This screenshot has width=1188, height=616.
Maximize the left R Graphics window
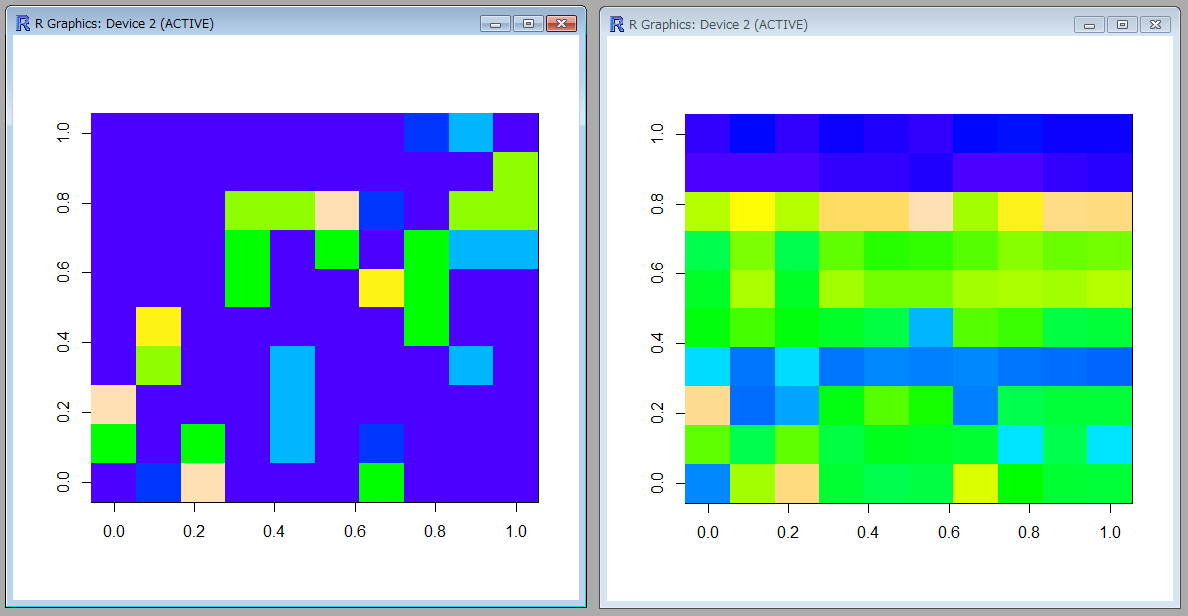click(527, 24)
